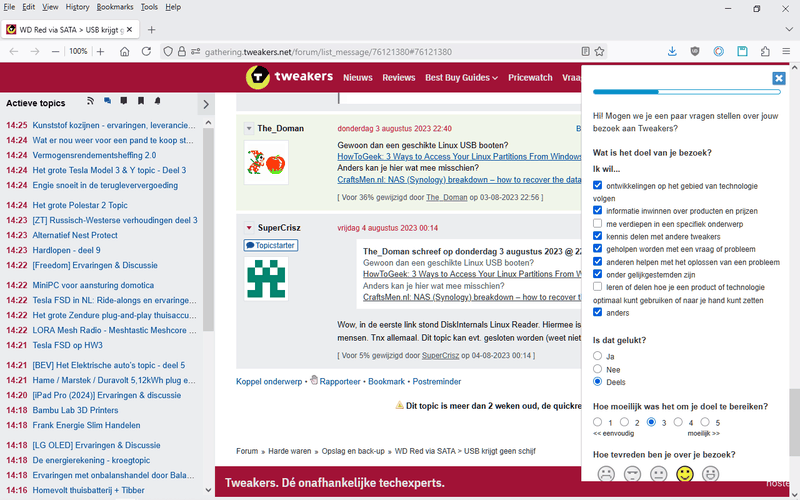The height and width of the screenshot is (500, 800).
Task: Open the browser home page icon
Action: pos(124,52)
